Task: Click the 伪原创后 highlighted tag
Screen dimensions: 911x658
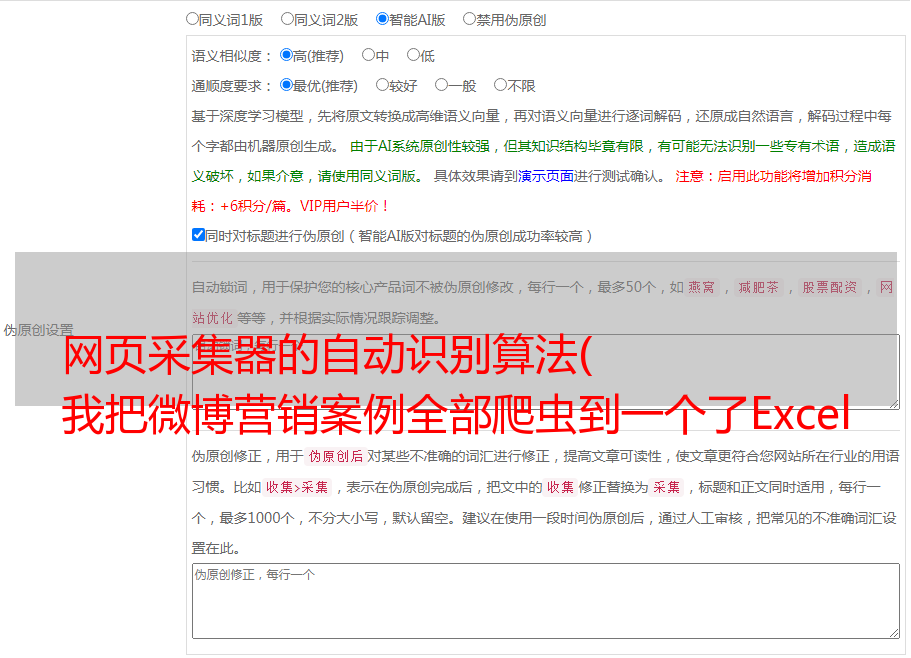Action: point(336,456)
